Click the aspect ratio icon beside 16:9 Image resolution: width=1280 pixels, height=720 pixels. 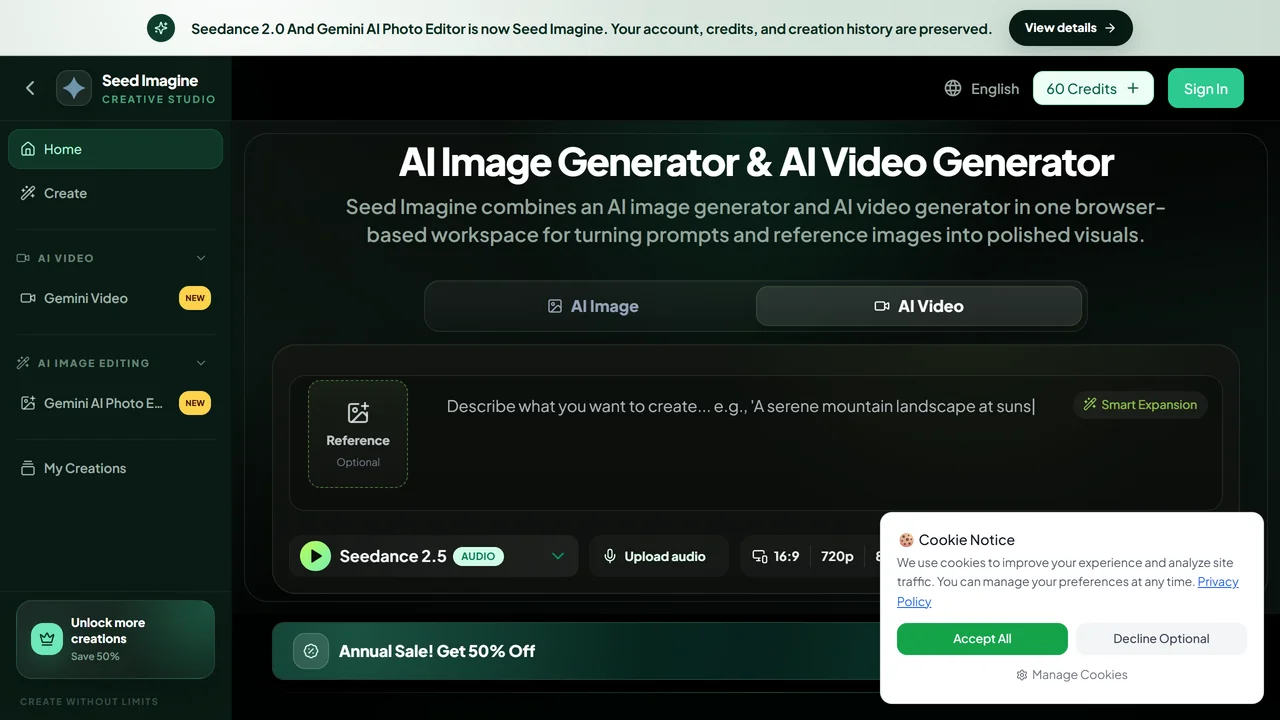click(x=760, y=556)
